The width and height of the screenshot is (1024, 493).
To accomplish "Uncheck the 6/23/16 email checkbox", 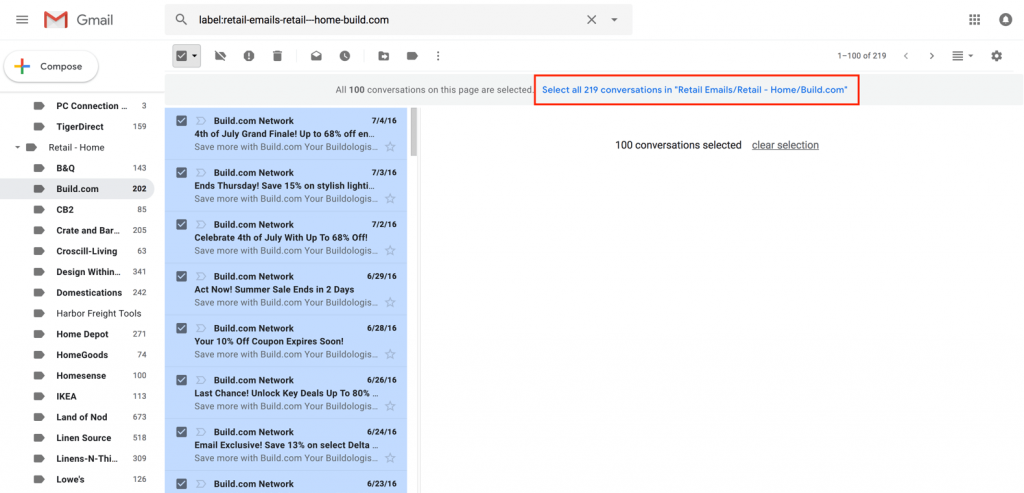I will click(182, 484).
